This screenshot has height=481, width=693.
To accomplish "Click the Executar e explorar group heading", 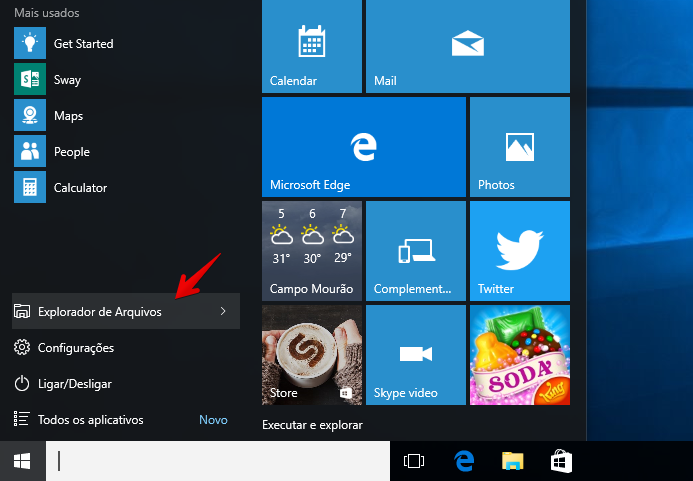I will (x=312, y=425).
